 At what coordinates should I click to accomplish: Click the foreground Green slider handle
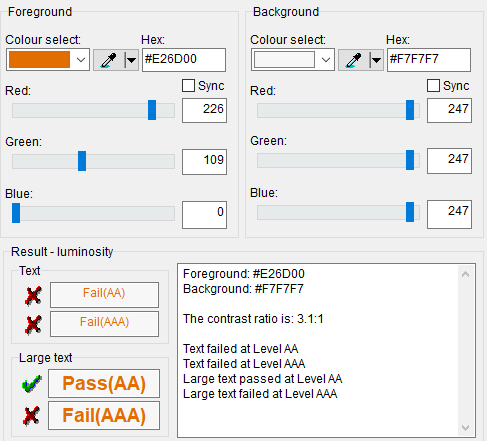pos(82,161)
